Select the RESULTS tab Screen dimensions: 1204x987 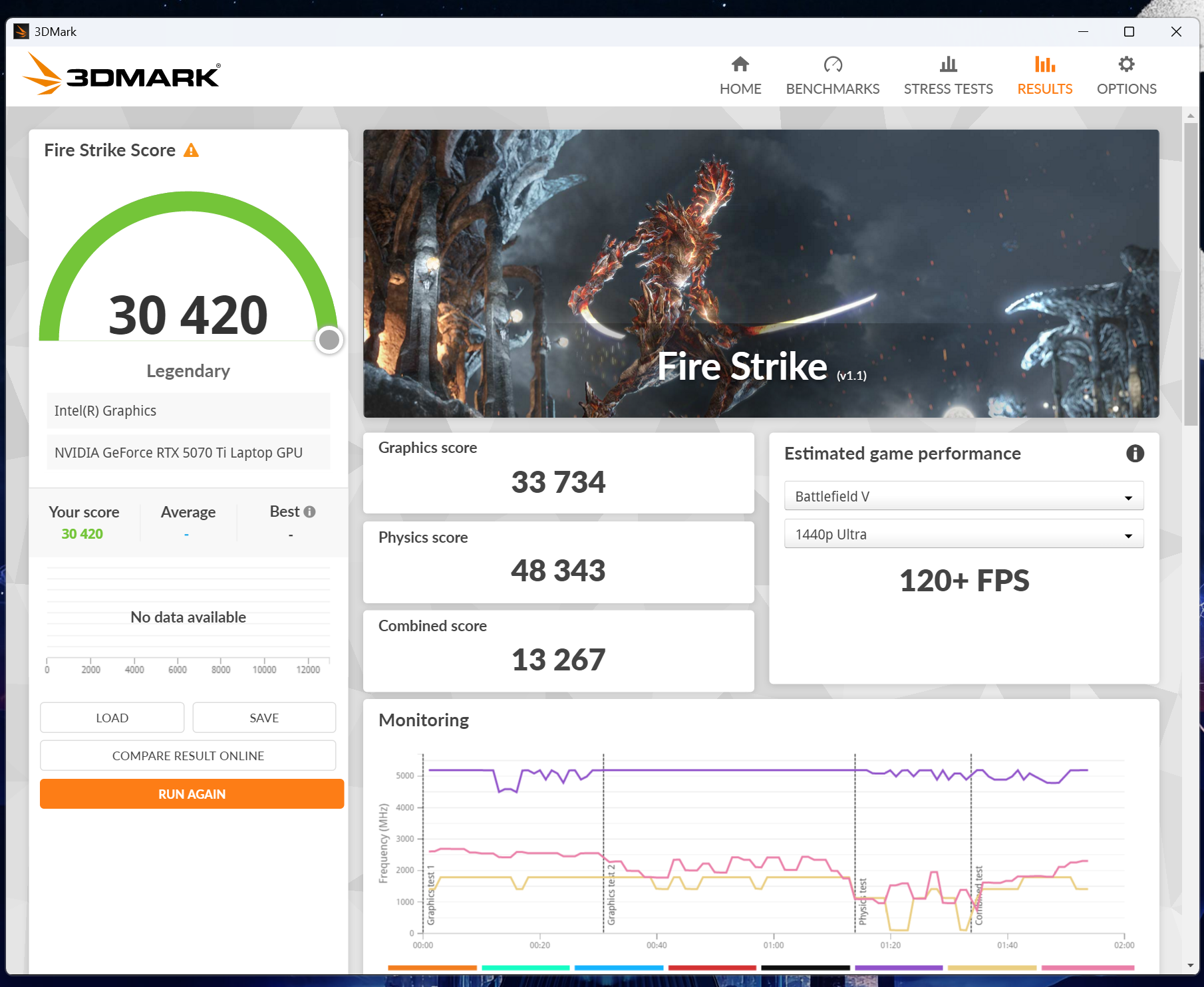tap(1044, 74)
